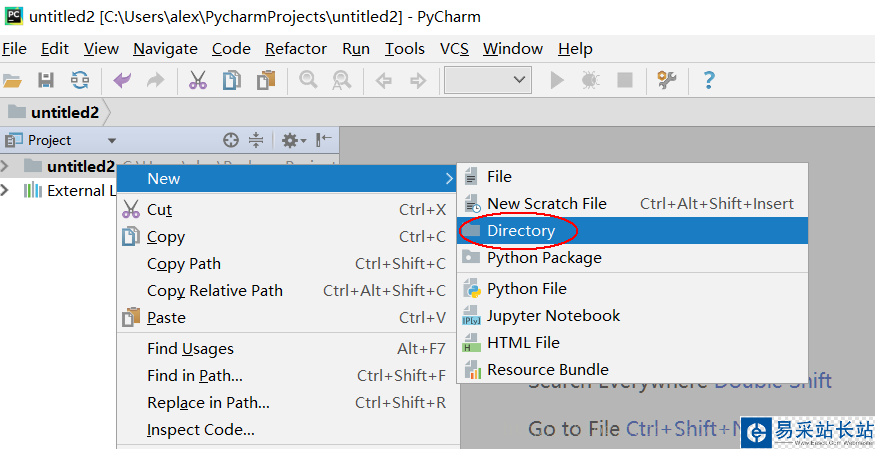The image size is (875, 449).
Task: Click the Save All toolbar icon
Action: (x=46, y=80)
